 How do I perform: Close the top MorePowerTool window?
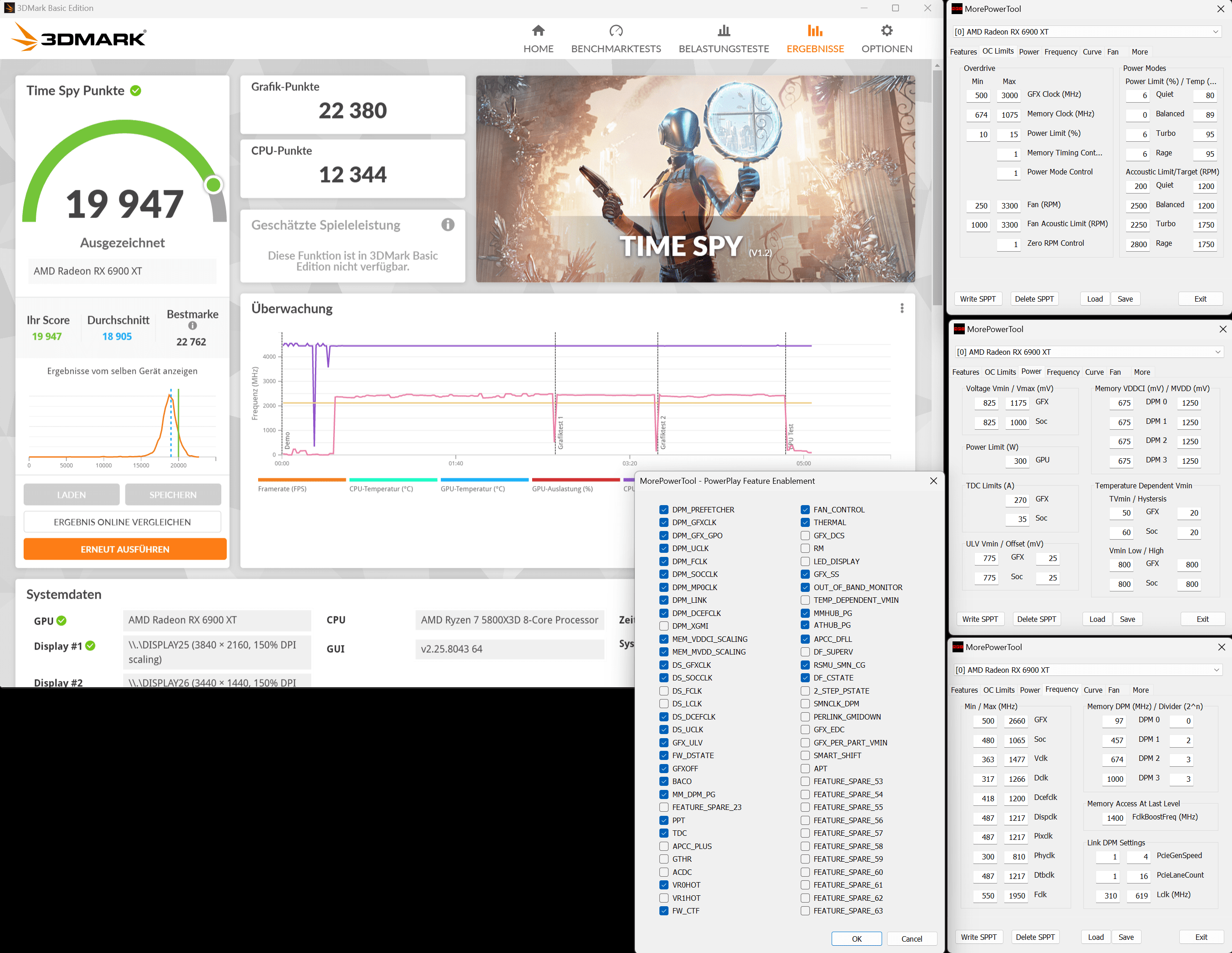(1221, 9)
